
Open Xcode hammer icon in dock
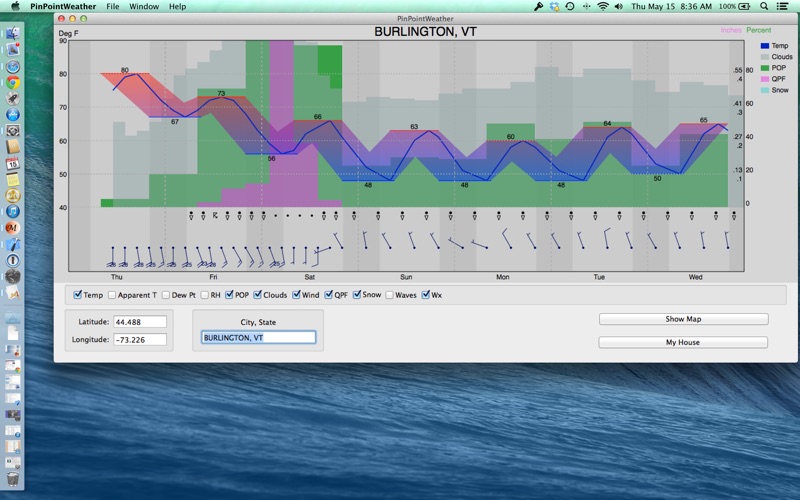13,244
